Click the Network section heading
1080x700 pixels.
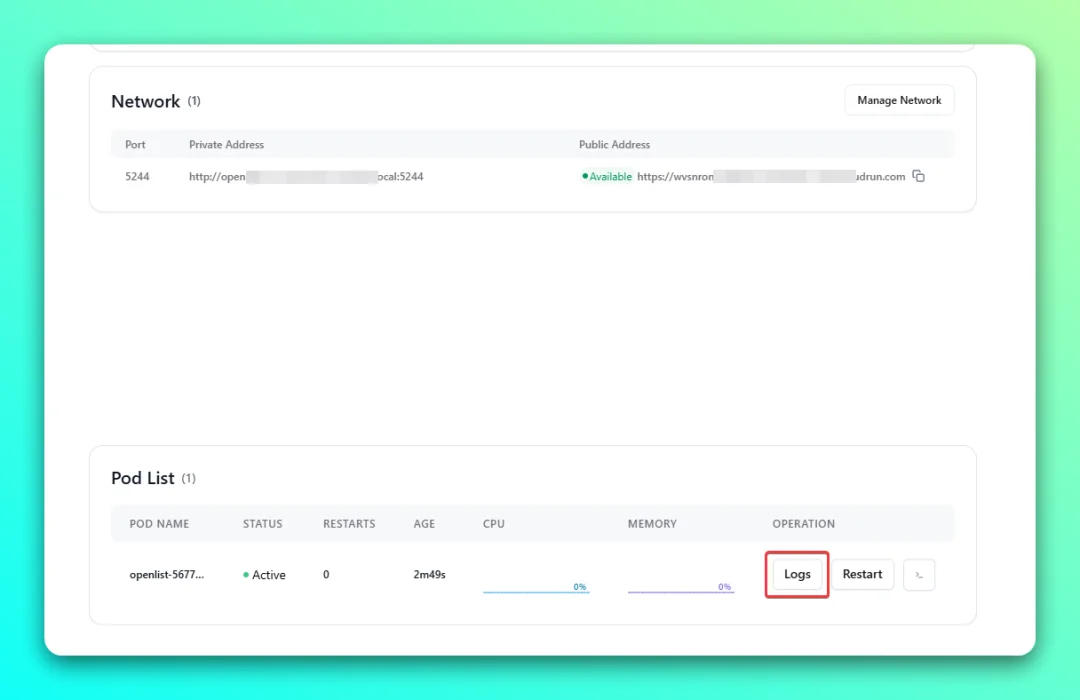tap(145, 101)
